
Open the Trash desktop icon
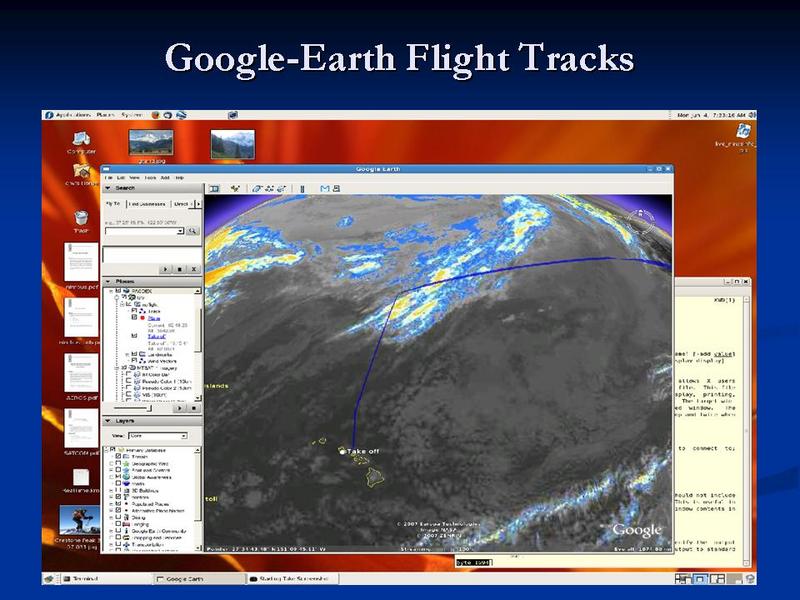[81, 218]
